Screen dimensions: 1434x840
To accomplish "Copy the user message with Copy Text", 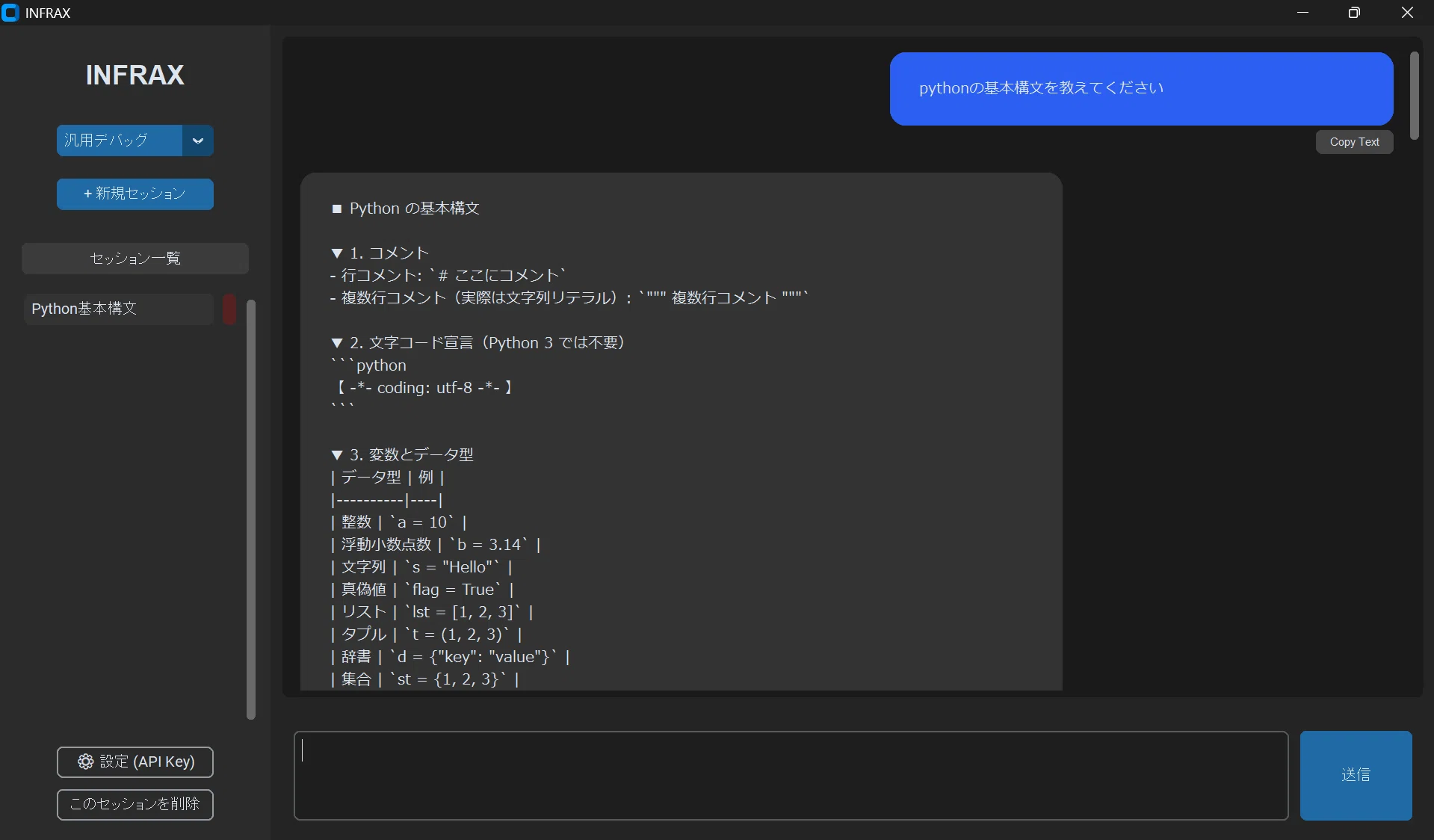I will [1354, 142].
